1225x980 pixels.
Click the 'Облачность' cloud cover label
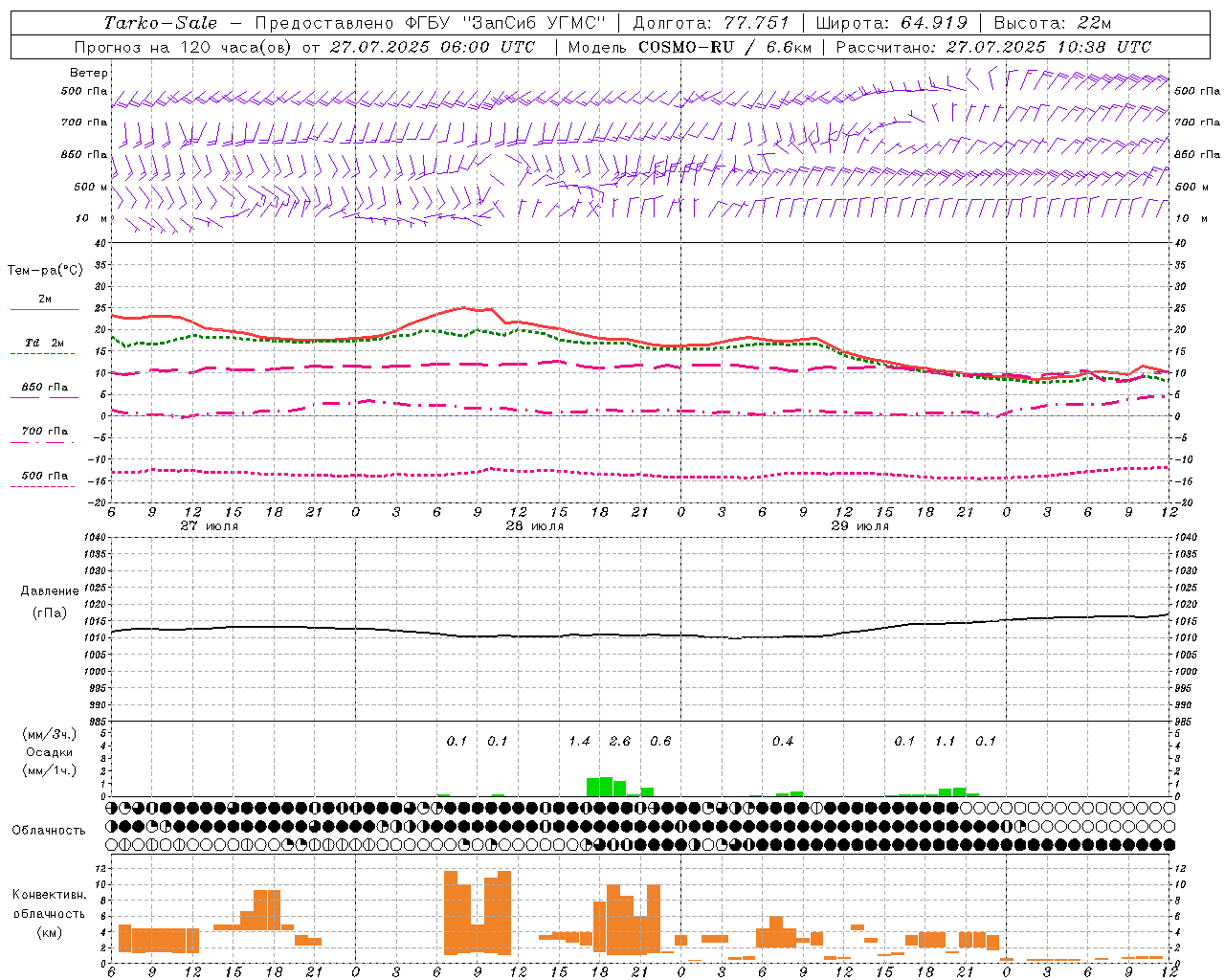point(49,831)
